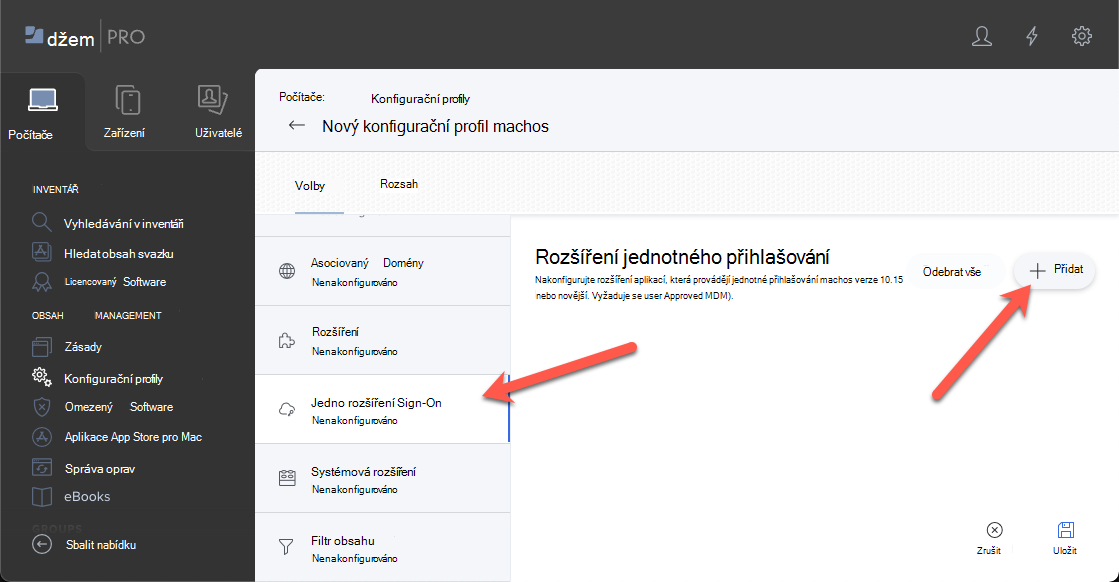Click the Přidat button
The width and height of the screenshot is (1119, 582).
[1053, 270]
